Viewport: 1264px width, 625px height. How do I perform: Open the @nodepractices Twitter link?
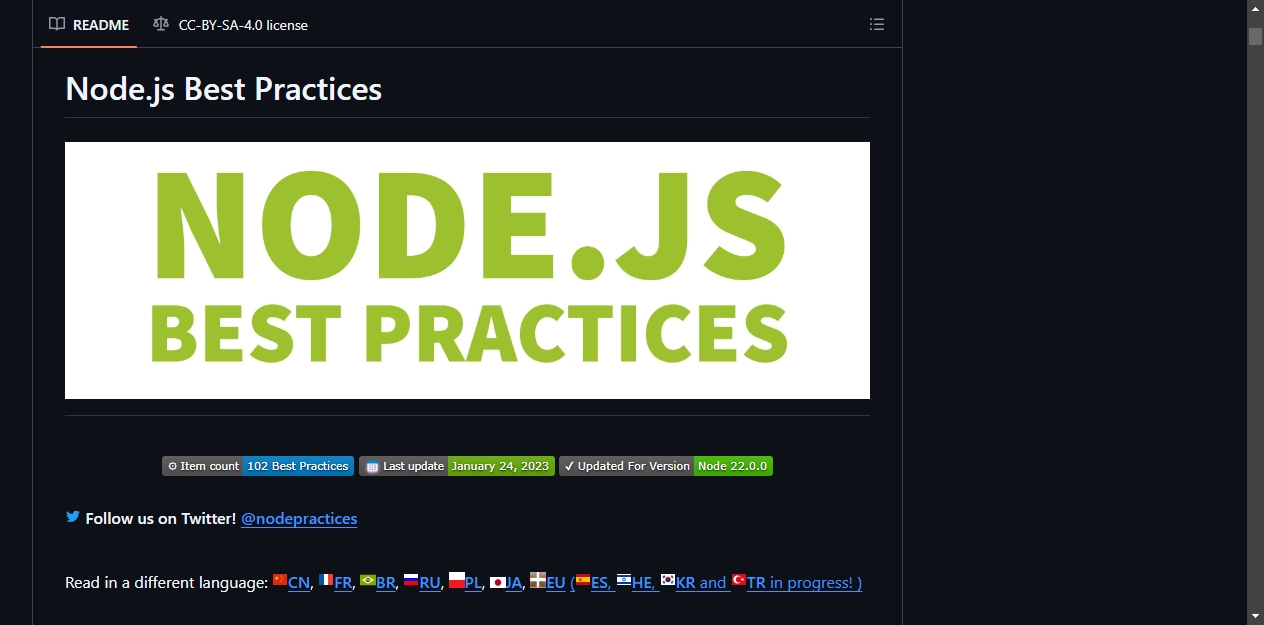coord(299,518)
